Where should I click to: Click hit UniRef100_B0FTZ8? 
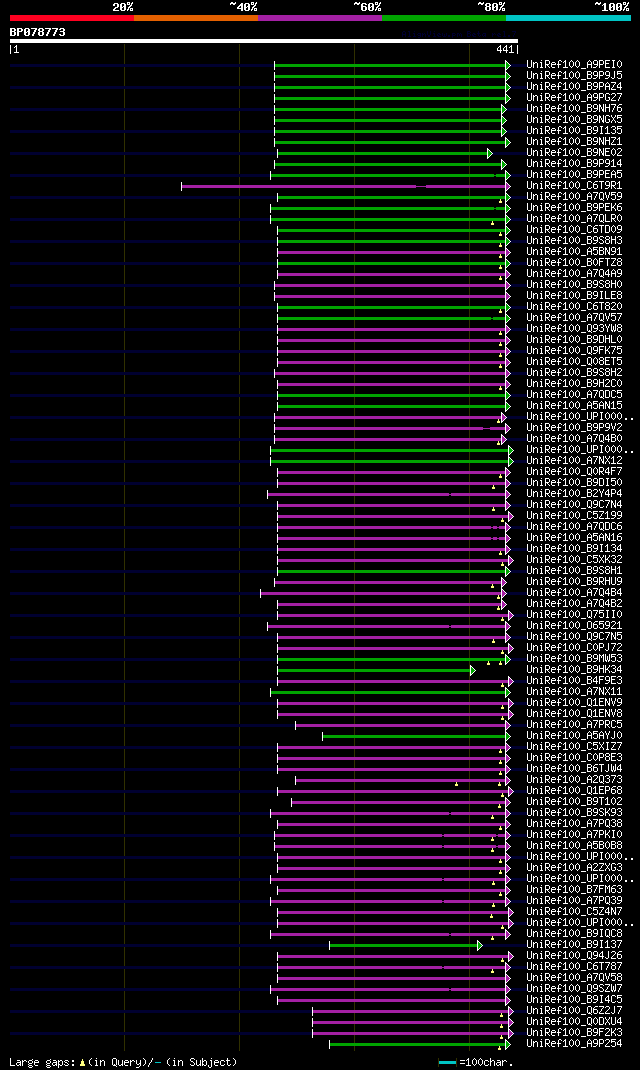click(x=574, y=263)
